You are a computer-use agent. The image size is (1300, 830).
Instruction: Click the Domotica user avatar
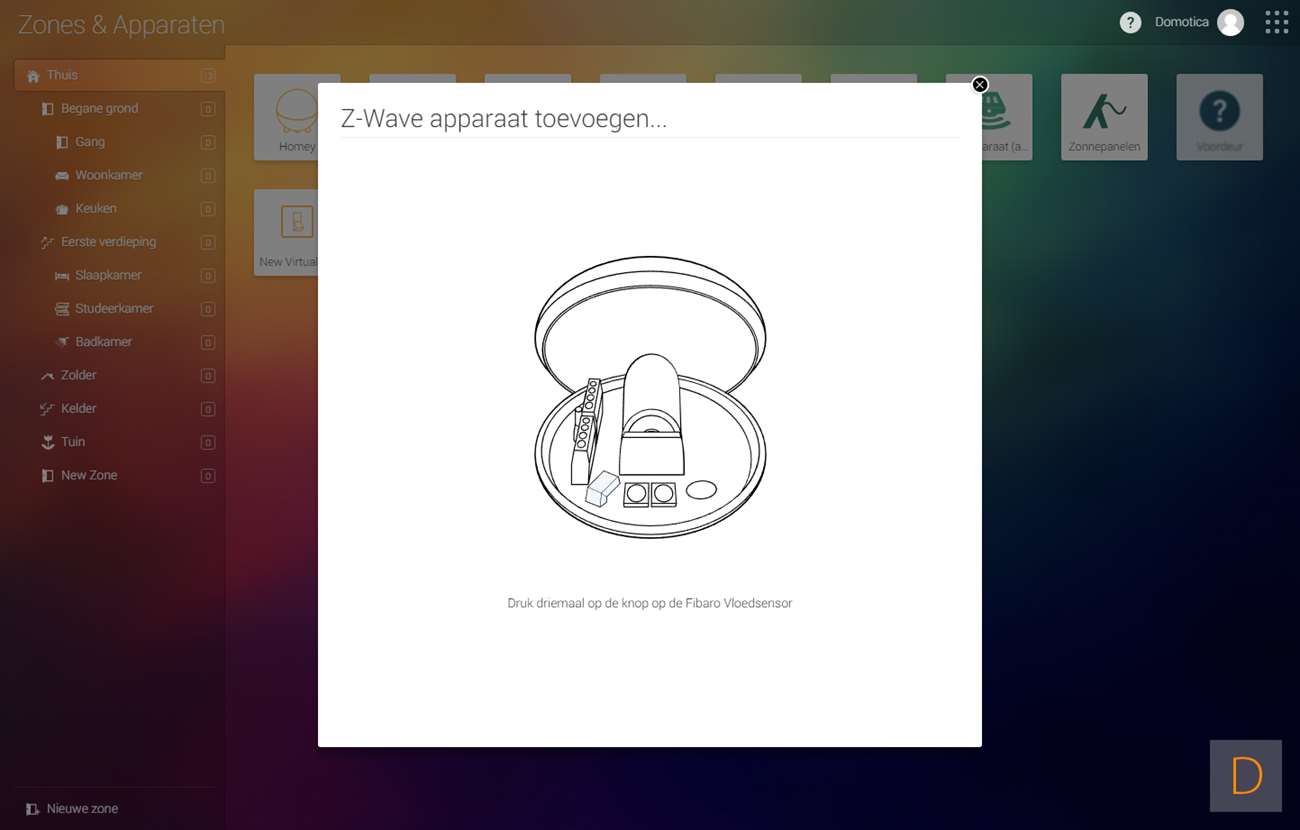click(x=1230, y=22)
